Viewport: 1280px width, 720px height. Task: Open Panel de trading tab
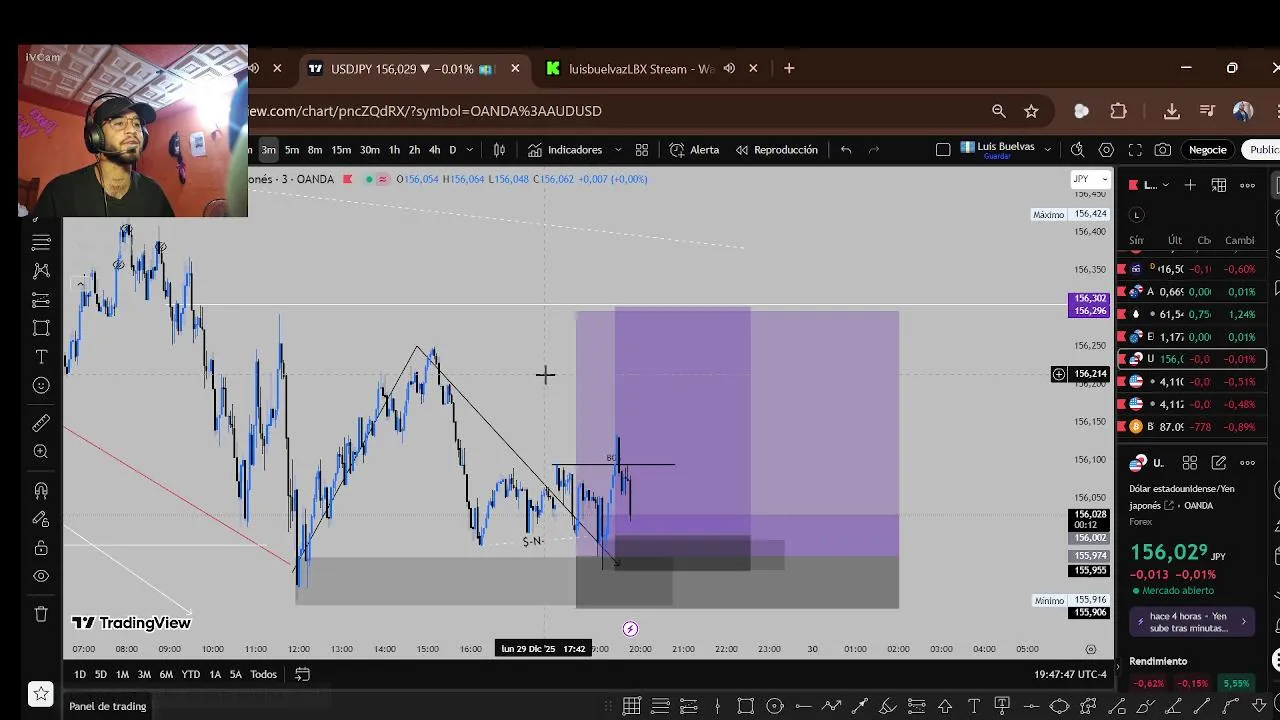[107, 706]
